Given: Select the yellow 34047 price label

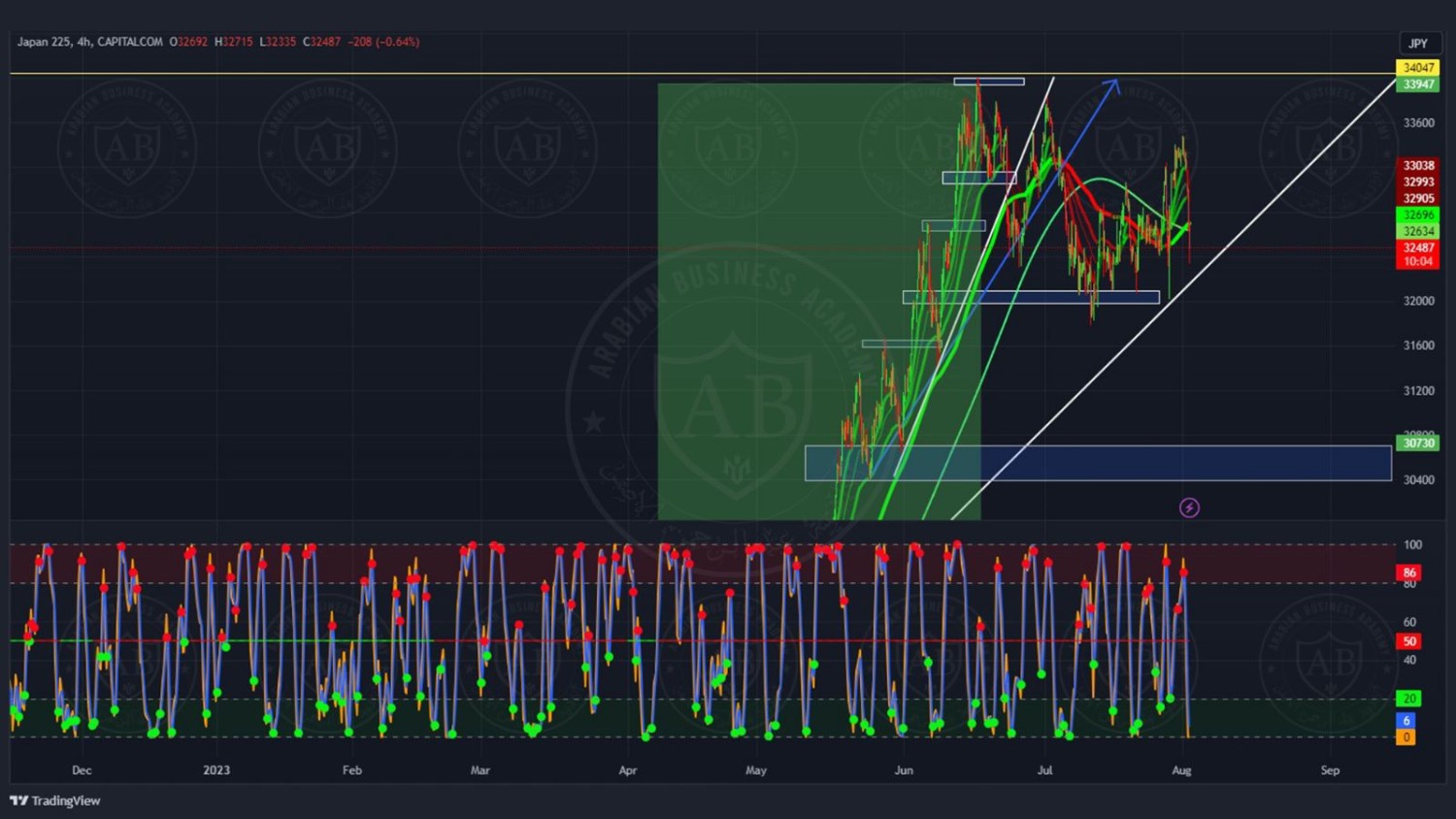Looking at the screenshot, I should [x=1418, y=68].
